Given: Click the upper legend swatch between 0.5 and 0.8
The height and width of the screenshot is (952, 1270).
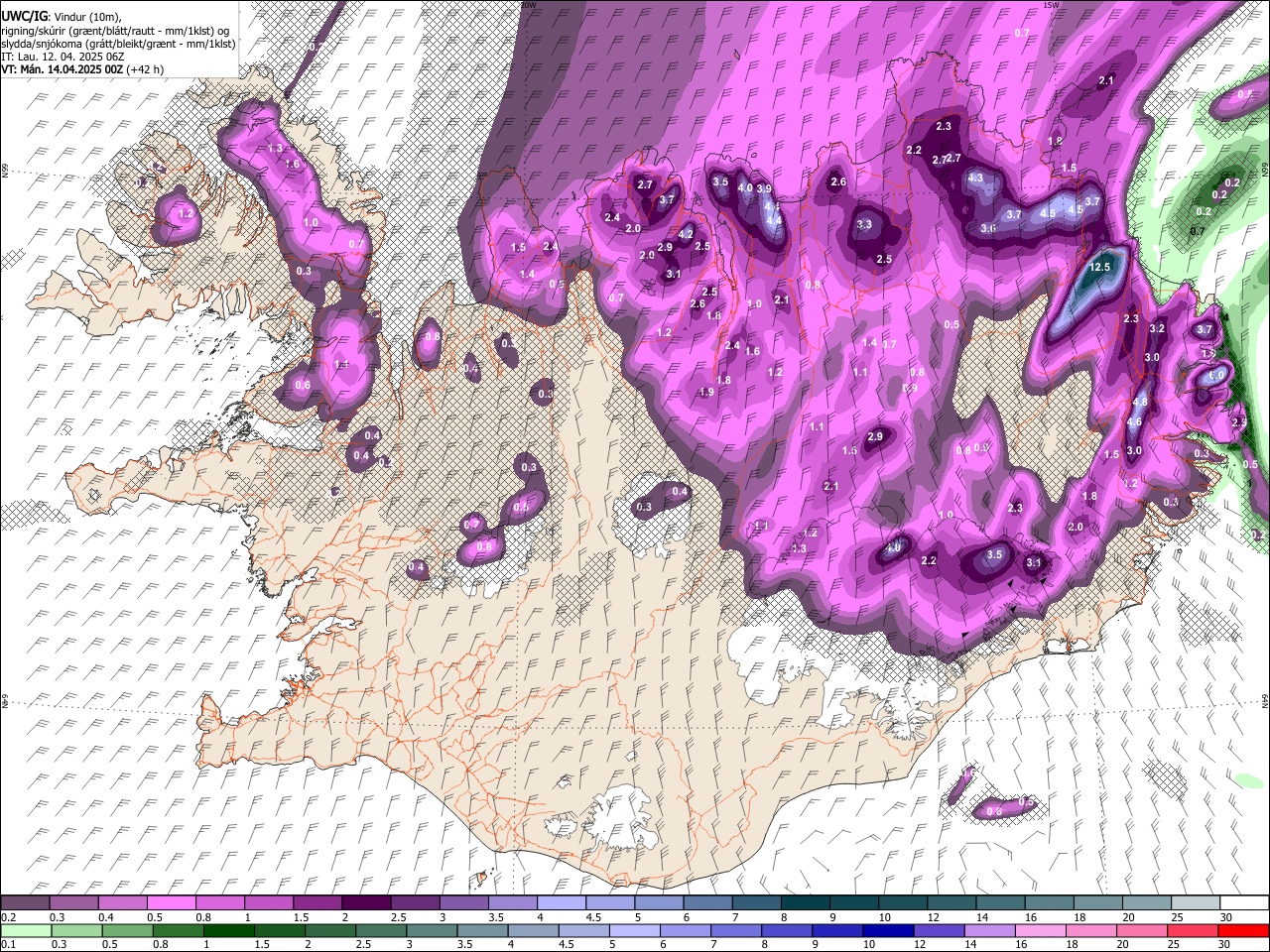Looking at the screenshot, I should 172,902.
